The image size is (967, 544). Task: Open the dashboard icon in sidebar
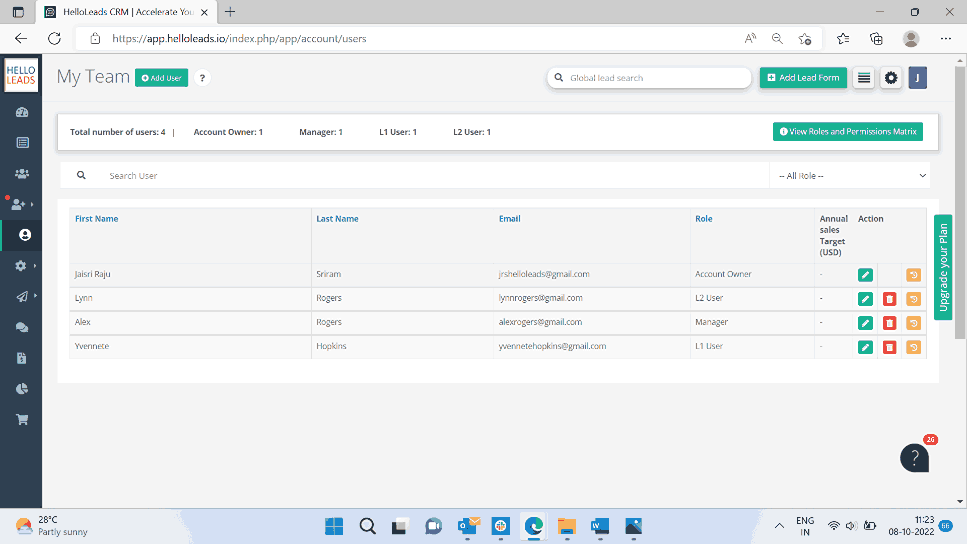click(22, 112)
